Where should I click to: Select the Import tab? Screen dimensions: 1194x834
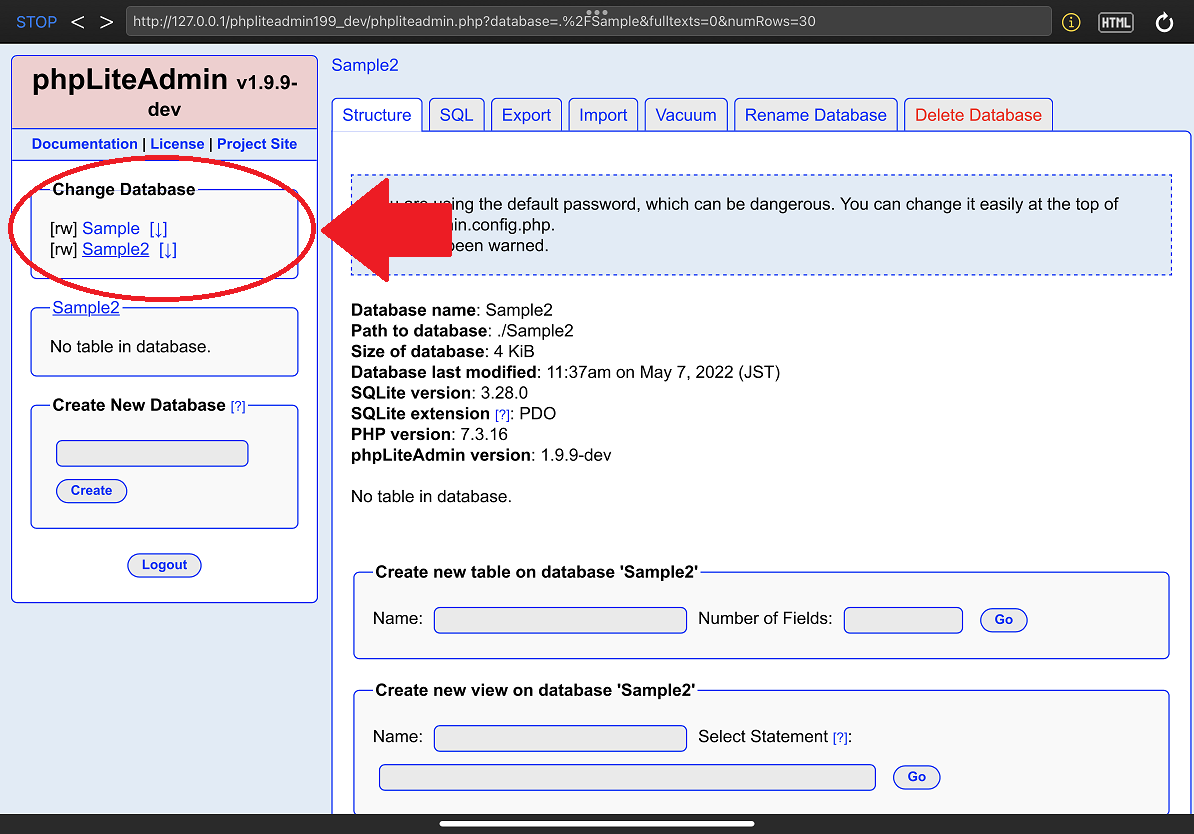coord(603,115)
